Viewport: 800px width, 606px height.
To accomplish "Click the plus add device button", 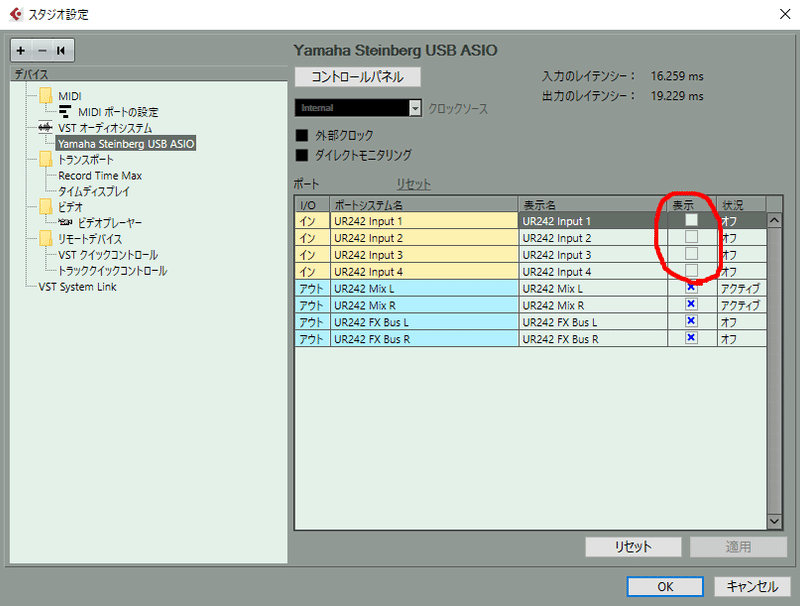I will tap(21, 50).
